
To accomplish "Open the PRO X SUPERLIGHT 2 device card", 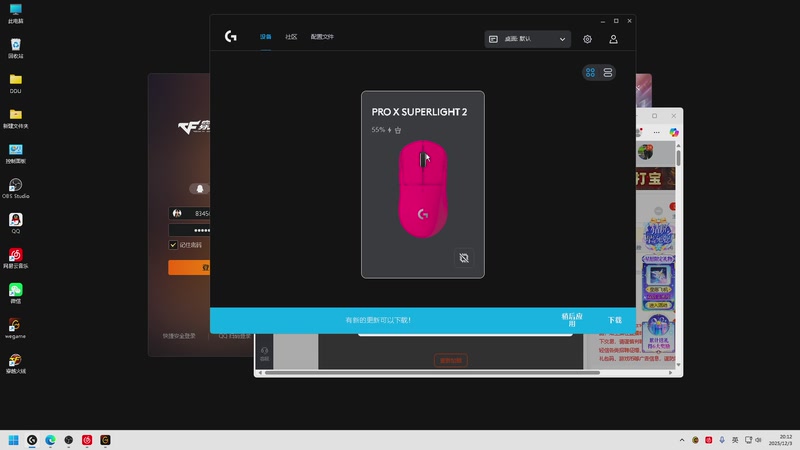I will click(x=423, y=185).
